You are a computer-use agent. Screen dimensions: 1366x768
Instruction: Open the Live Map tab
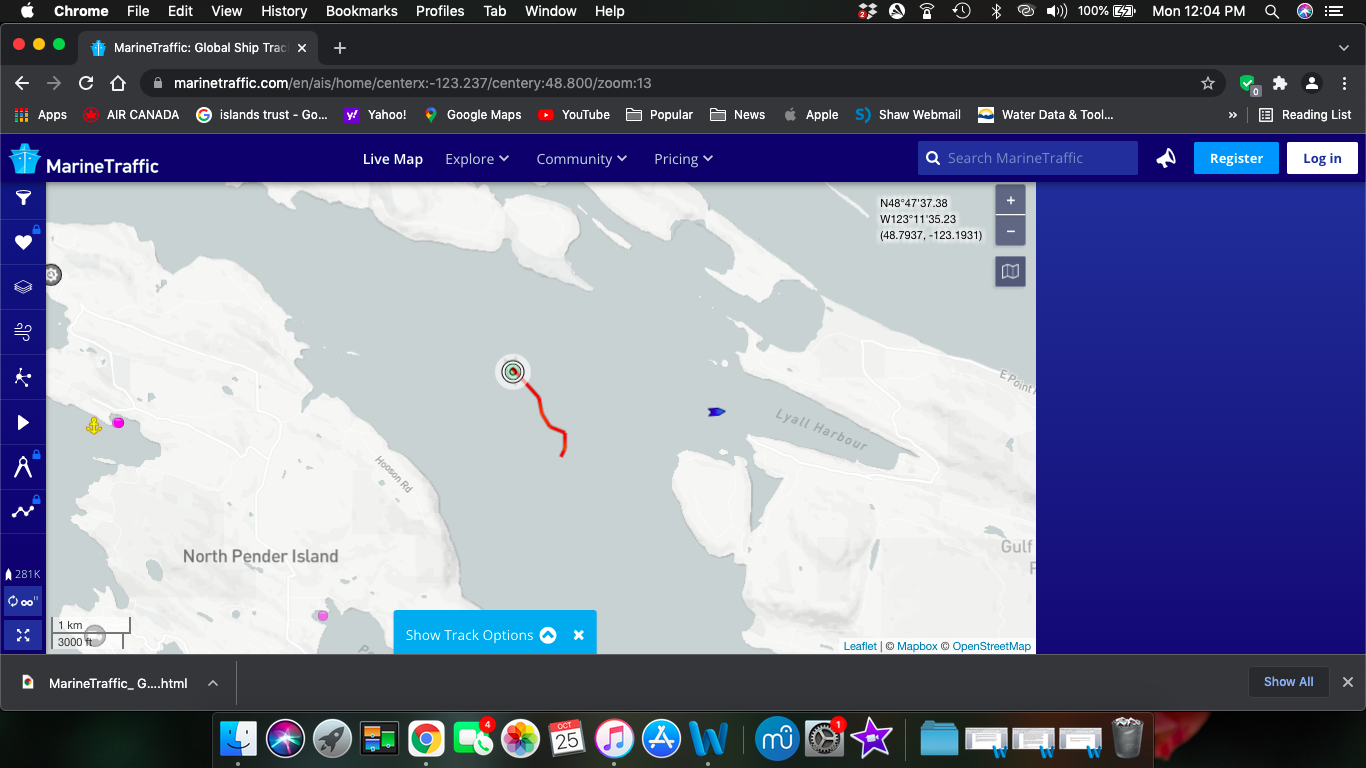393,159
